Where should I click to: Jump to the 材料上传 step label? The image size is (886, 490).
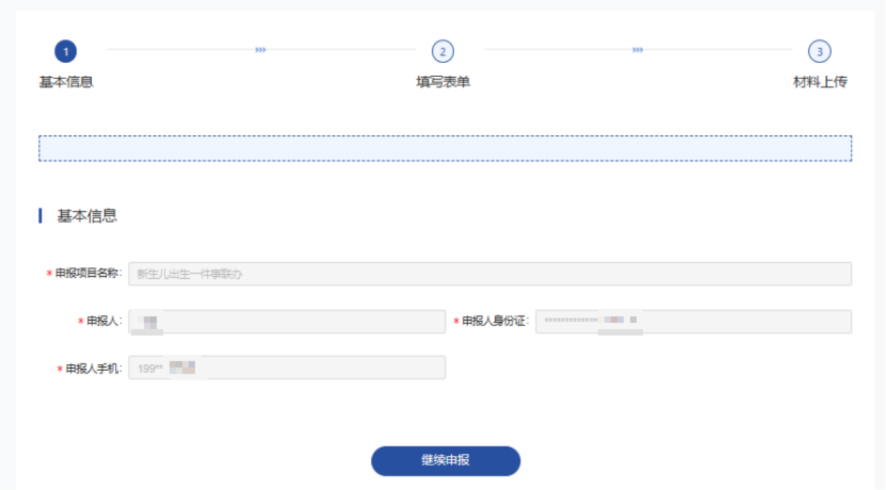(x=820, y=82)
